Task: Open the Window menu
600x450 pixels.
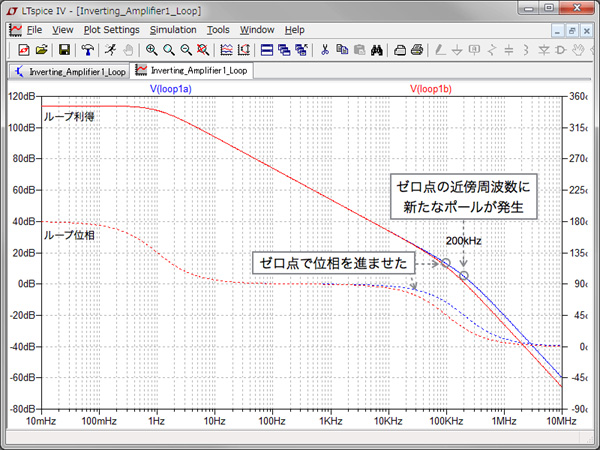Action: [257, 30]
